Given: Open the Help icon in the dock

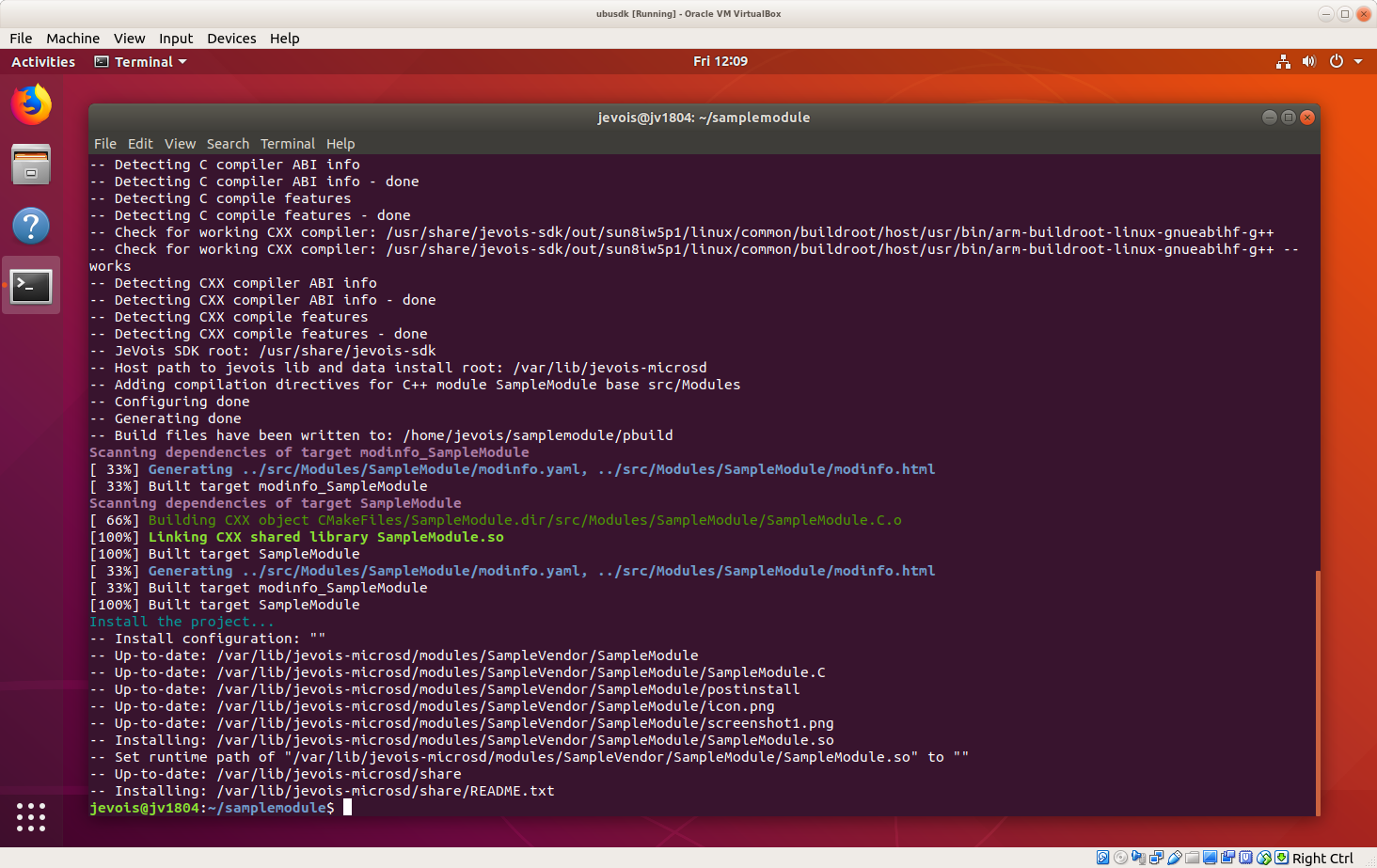Looking at the screenshot, I should pyautogui.click(x=31, y=226).
